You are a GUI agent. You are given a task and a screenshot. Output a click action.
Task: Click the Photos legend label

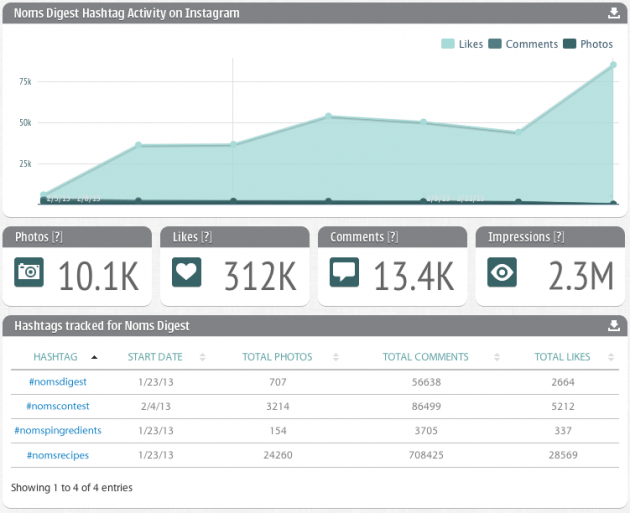point(597,44)
